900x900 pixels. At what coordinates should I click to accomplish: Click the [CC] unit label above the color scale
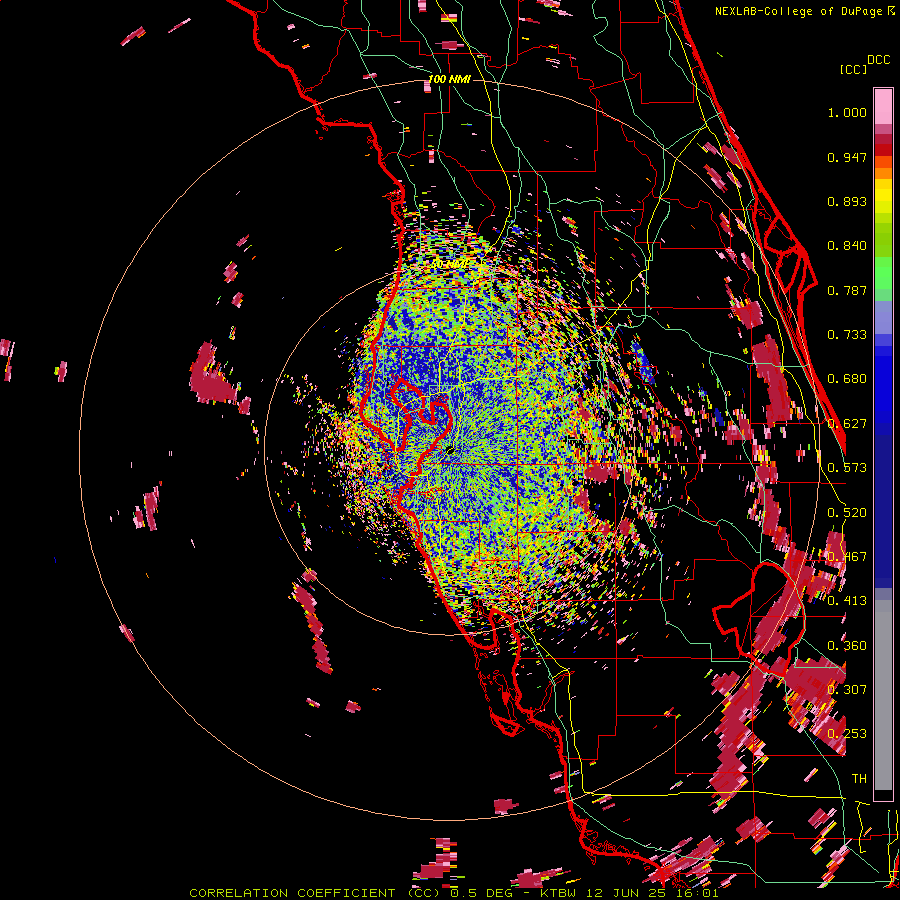coord(853,69)
